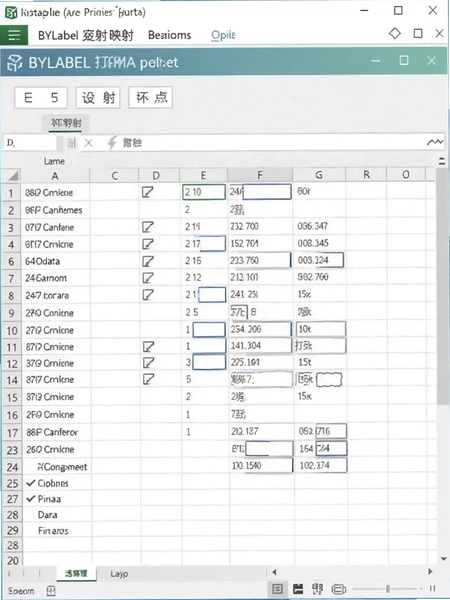Cancel the entry with the formula bar X icon

88,143
